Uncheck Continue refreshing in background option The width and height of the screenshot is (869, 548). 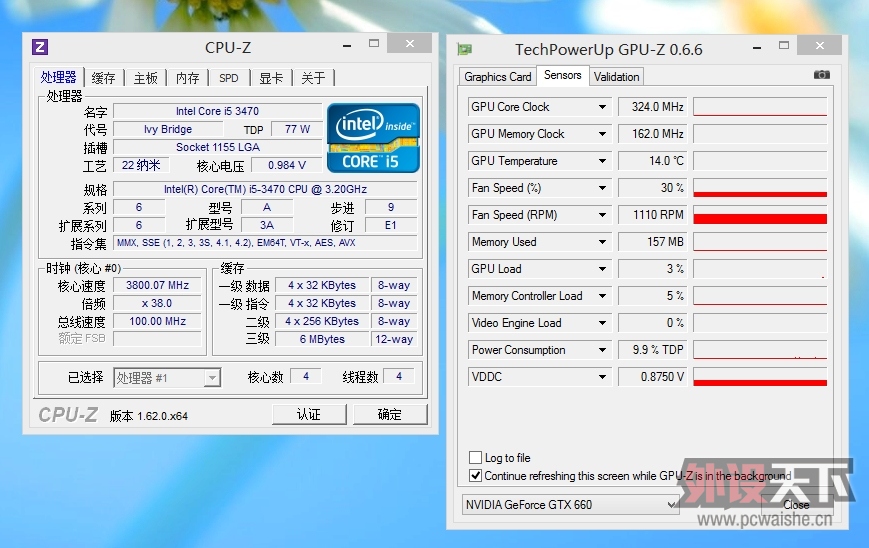pos(476,475)
